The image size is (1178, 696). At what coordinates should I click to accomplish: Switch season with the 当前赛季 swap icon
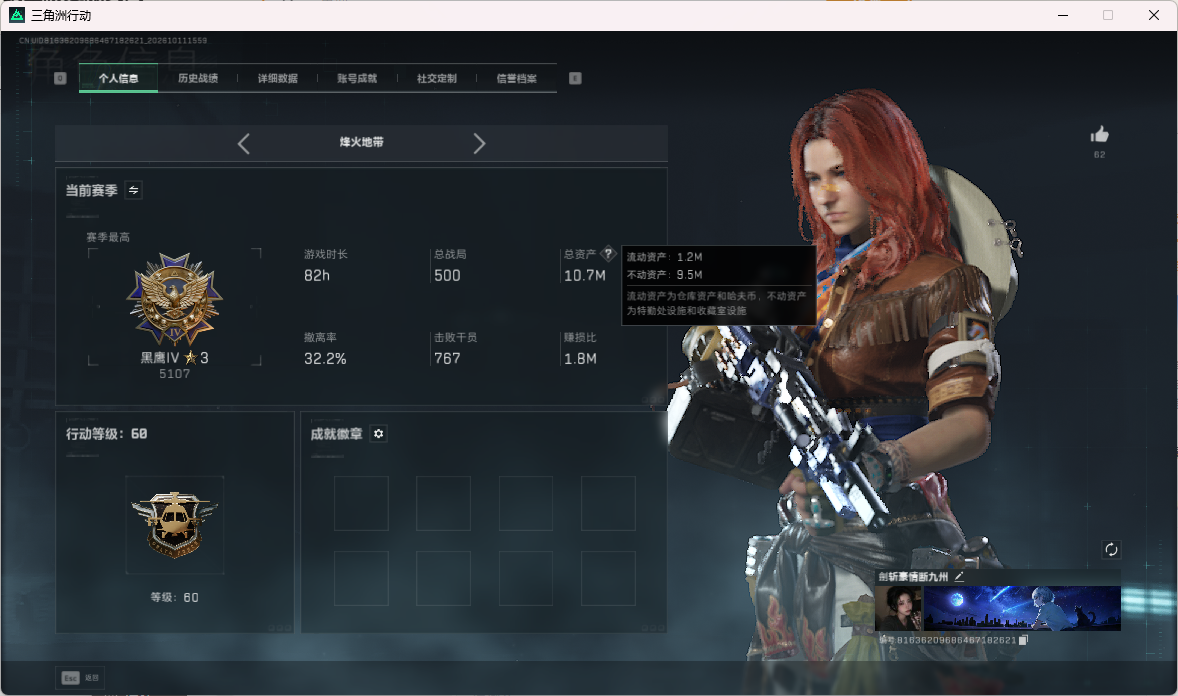point(134,190)
